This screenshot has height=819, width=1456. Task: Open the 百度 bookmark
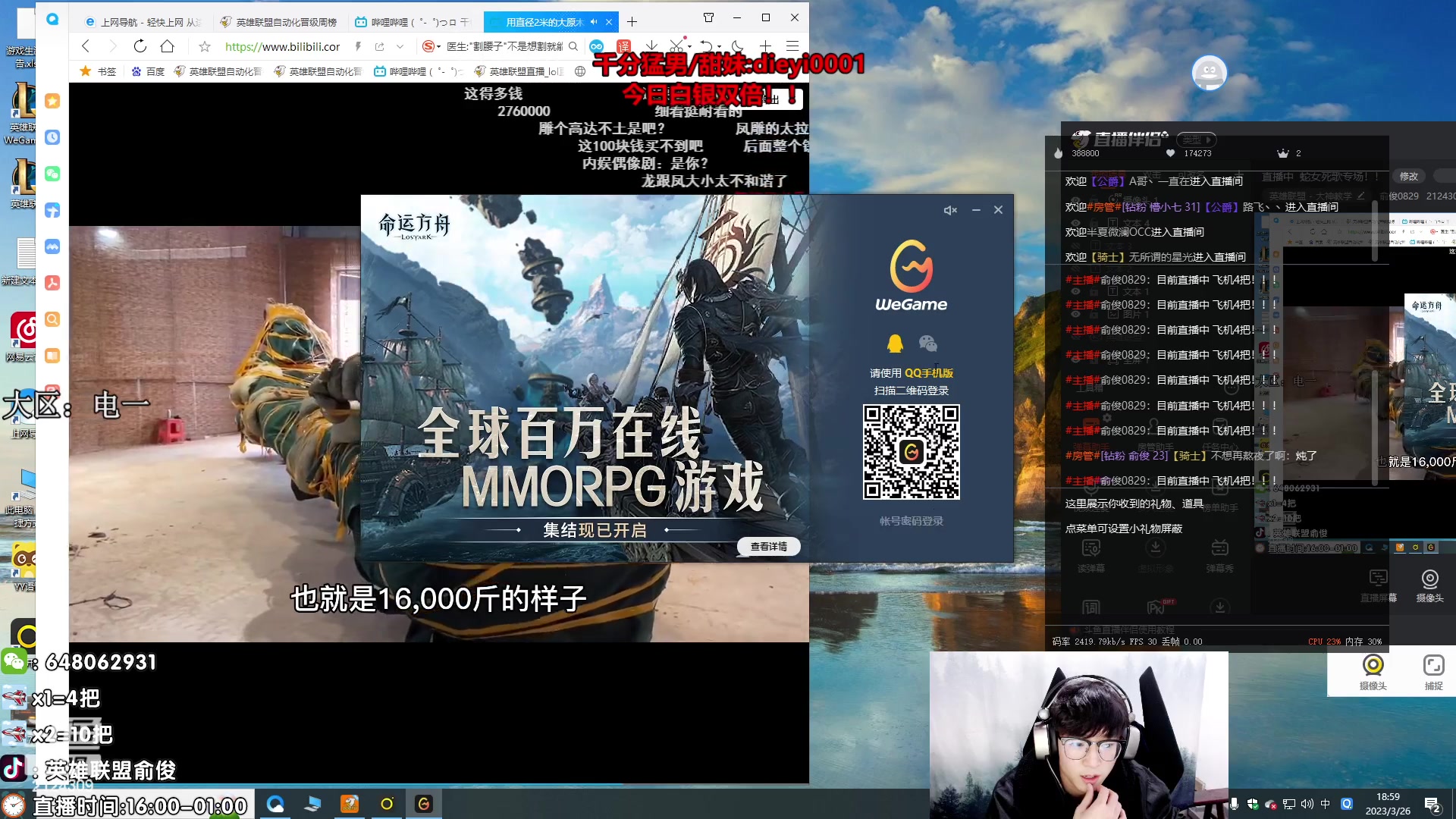(148, 71)
